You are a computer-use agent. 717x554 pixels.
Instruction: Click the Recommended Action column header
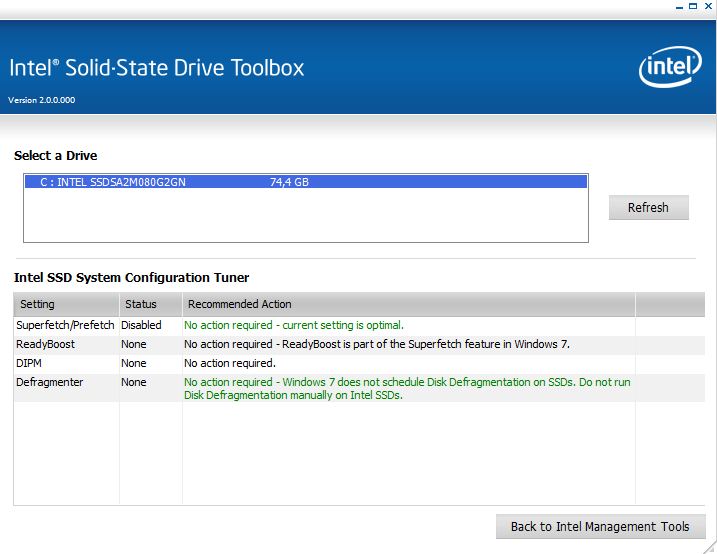point(409,304)
